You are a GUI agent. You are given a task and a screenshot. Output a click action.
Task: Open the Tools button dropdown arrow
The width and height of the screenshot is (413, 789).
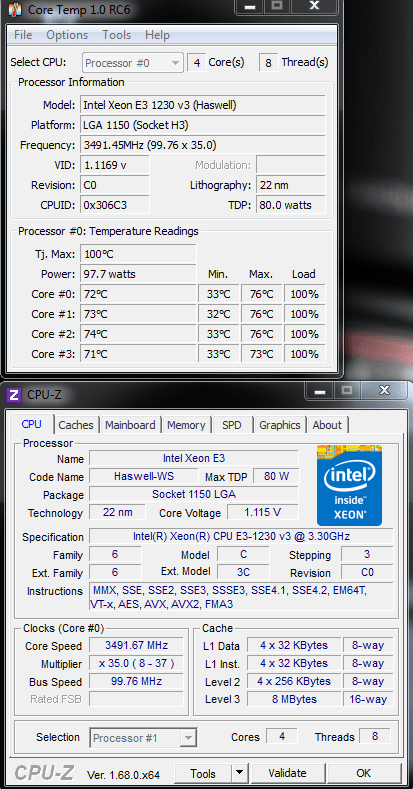pos(239,773)
